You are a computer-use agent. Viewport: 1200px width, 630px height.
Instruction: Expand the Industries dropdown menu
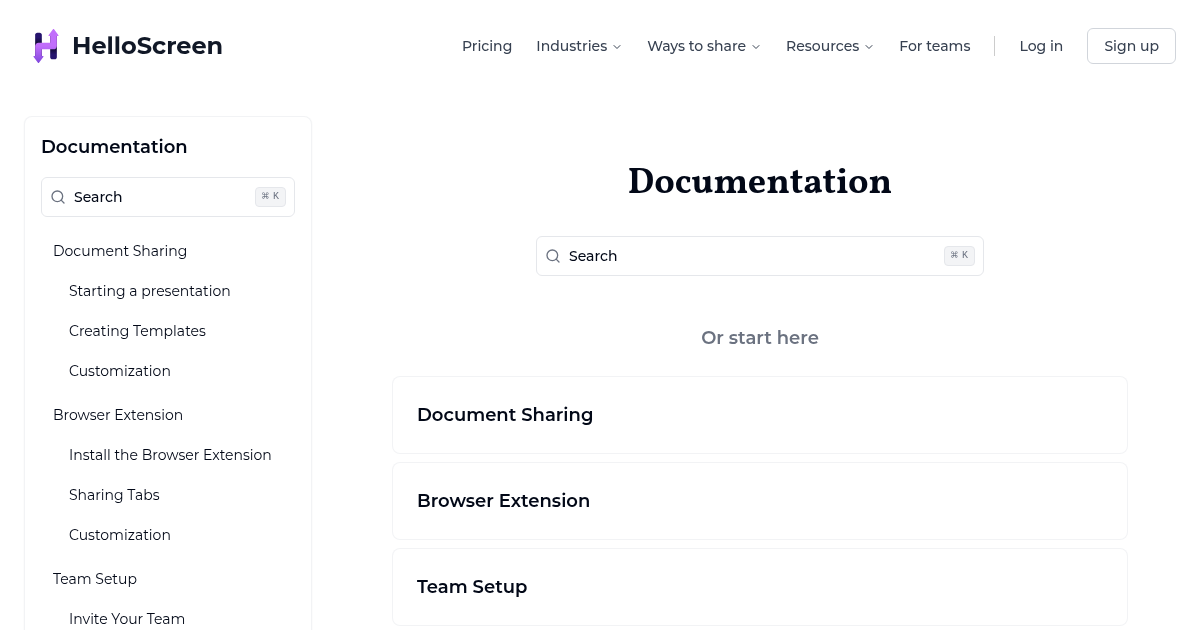click(x=579, y=46)
